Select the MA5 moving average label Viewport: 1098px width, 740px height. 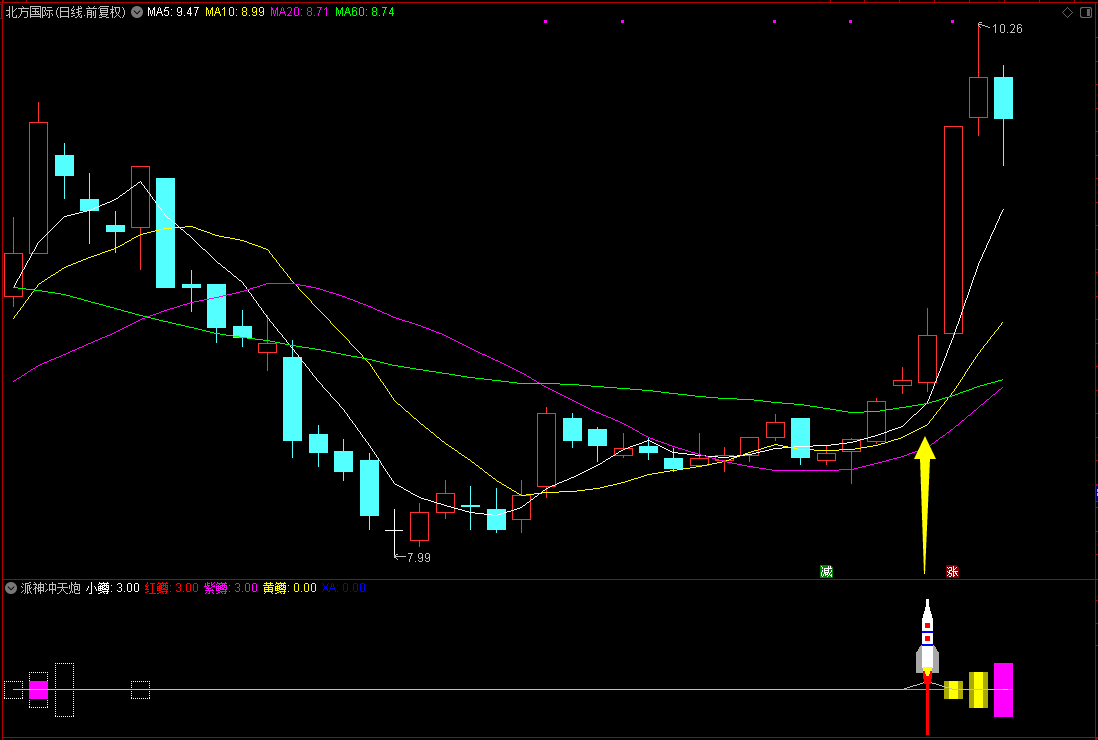(x=173, y=12)
